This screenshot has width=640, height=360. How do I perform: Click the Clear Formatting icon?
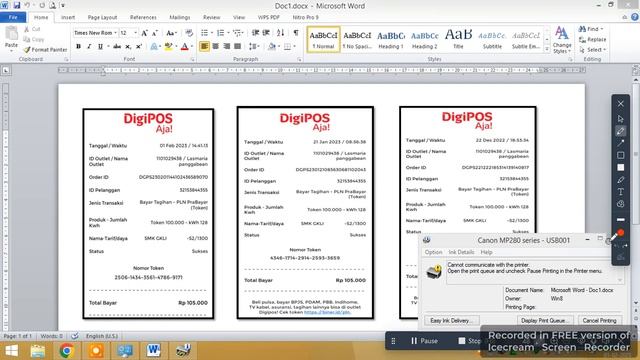pos(189,33)
